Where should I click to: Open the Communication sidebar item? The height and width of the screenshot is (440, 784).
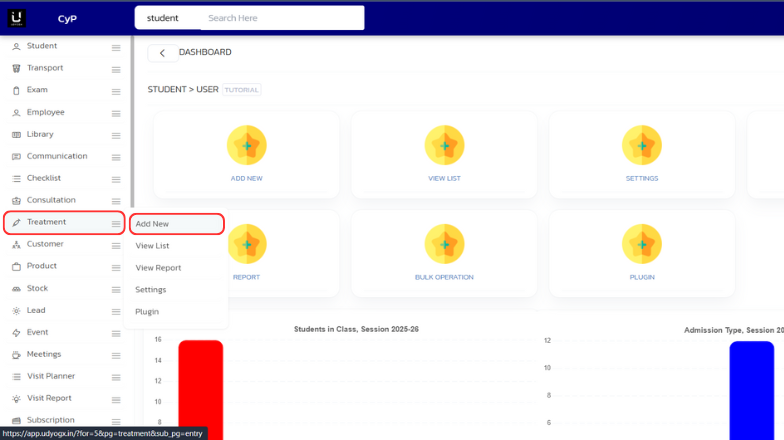pyautogui.click(x=57, y=156)
